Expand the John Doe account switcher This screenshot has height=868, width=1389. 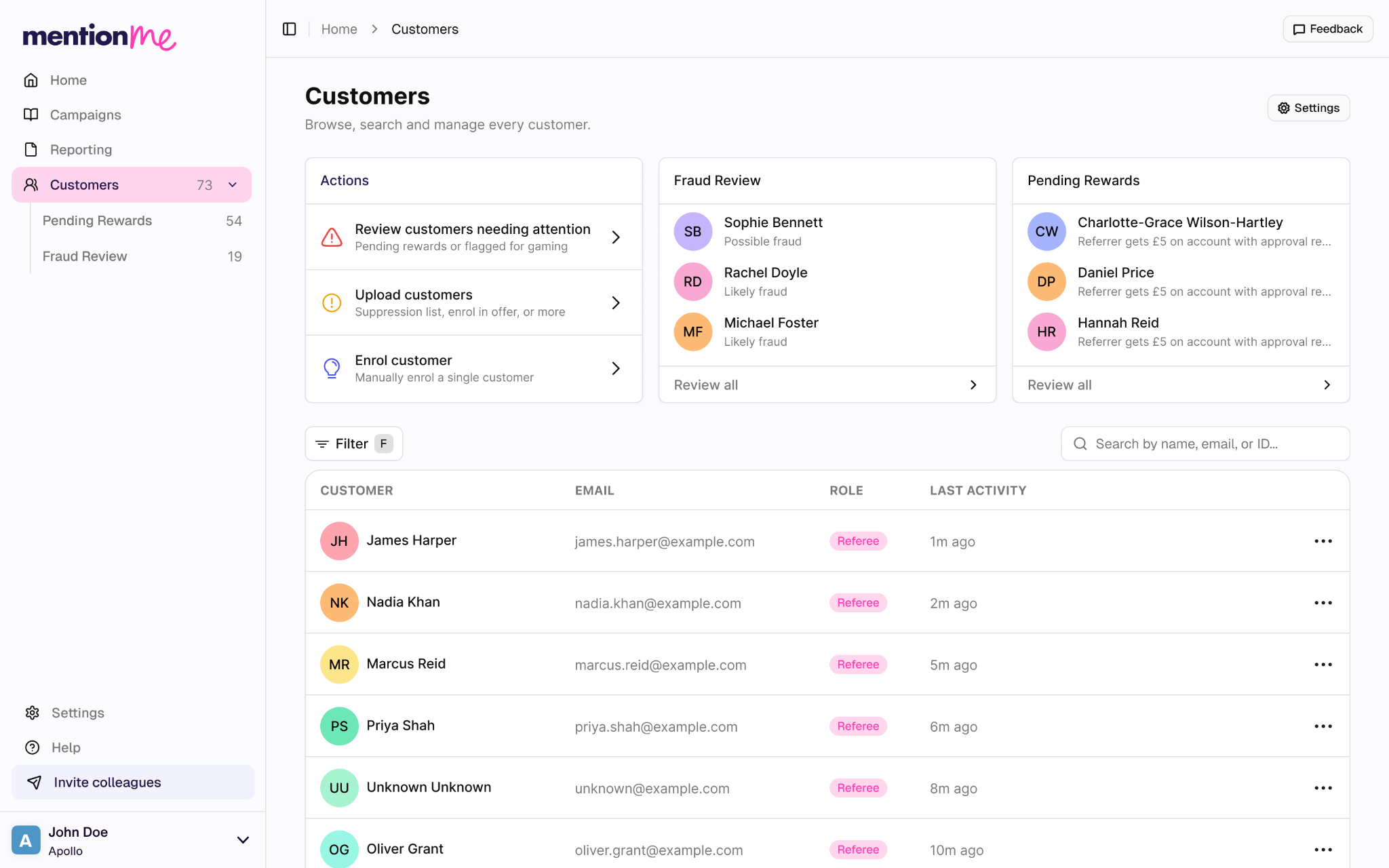coord(243,840)
